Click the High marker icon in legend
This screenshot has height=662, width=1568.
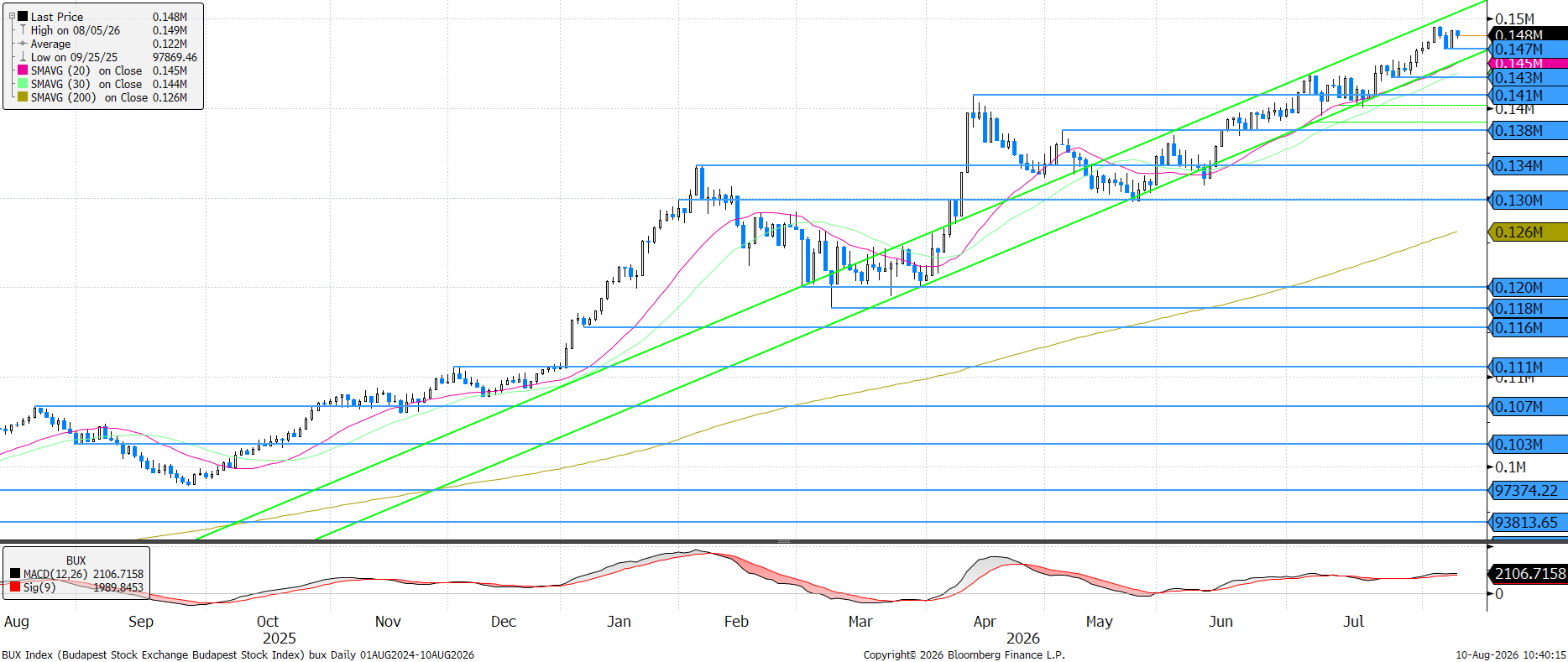pyautogui.click(x=23, y=30)
